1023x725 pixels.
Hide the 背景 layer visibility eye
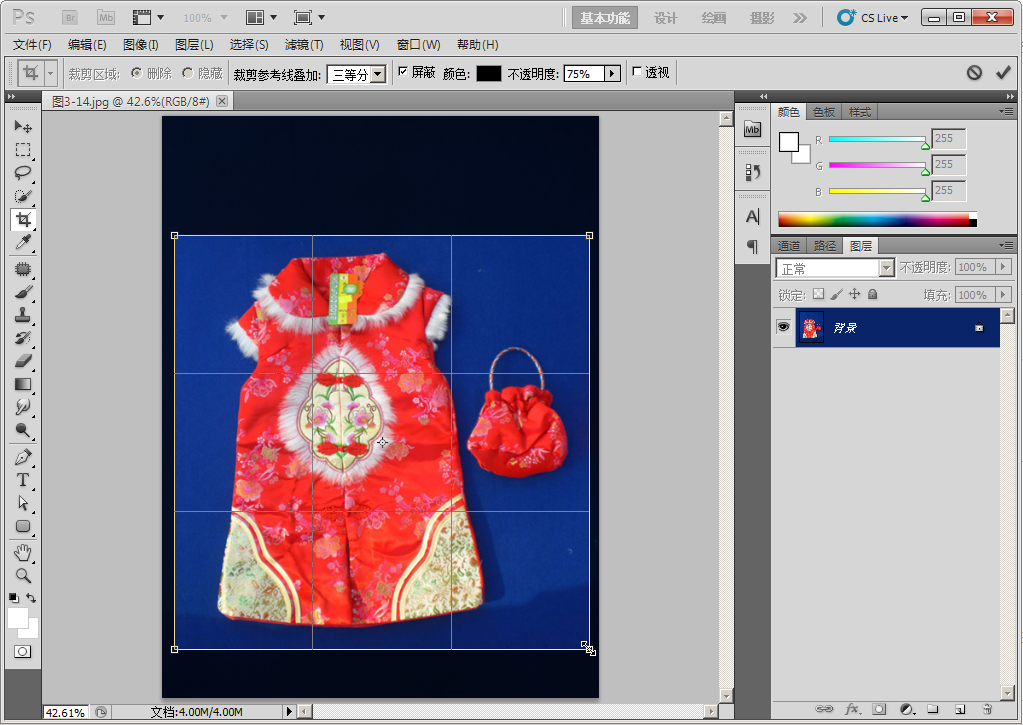[x=783, y=327]
